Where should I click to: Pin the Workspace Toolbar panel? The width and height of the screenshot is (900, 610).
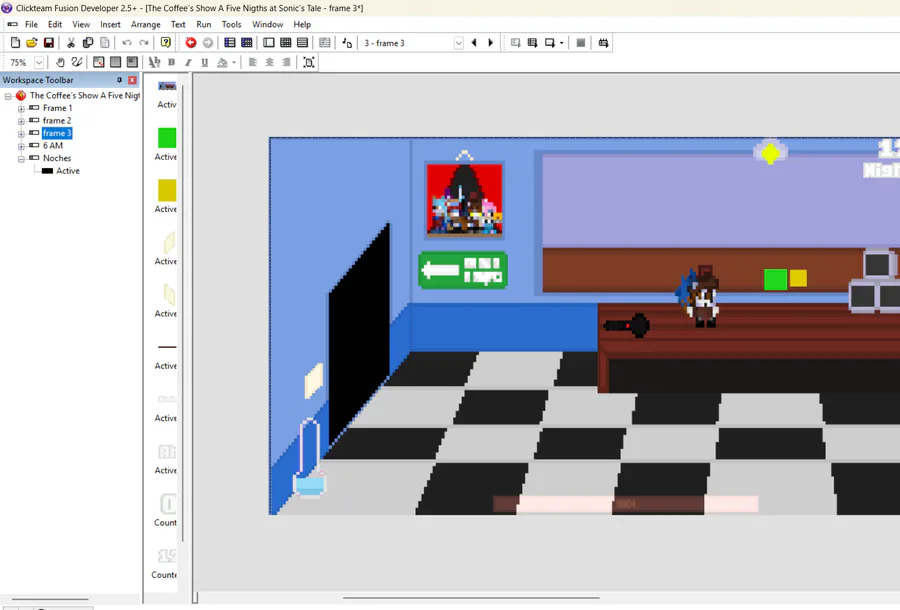pyautogui.click(x=119, y=80)
